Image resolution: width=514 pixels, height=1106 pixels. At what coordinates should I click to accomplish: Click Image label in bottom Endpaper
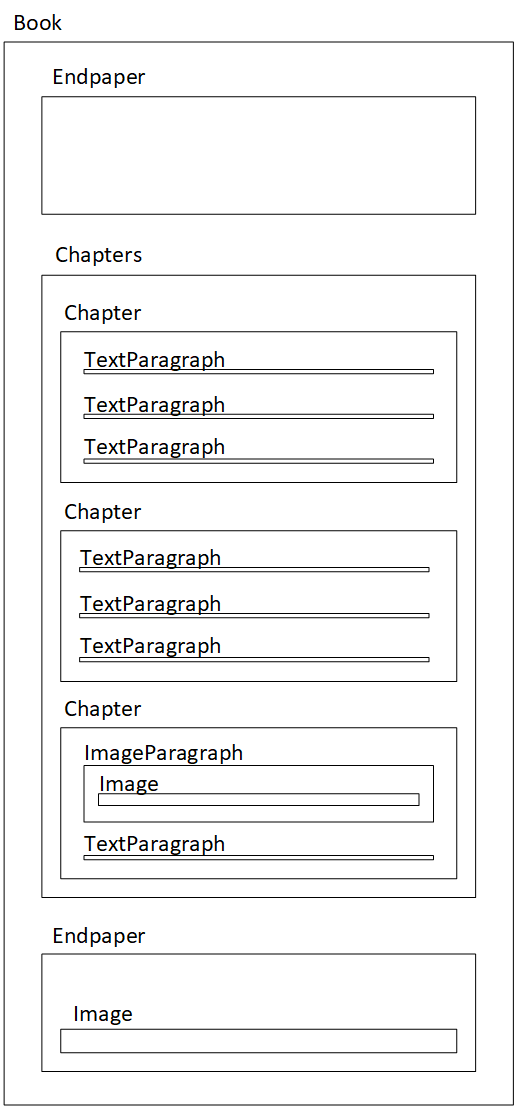(x=103, y=1014)
